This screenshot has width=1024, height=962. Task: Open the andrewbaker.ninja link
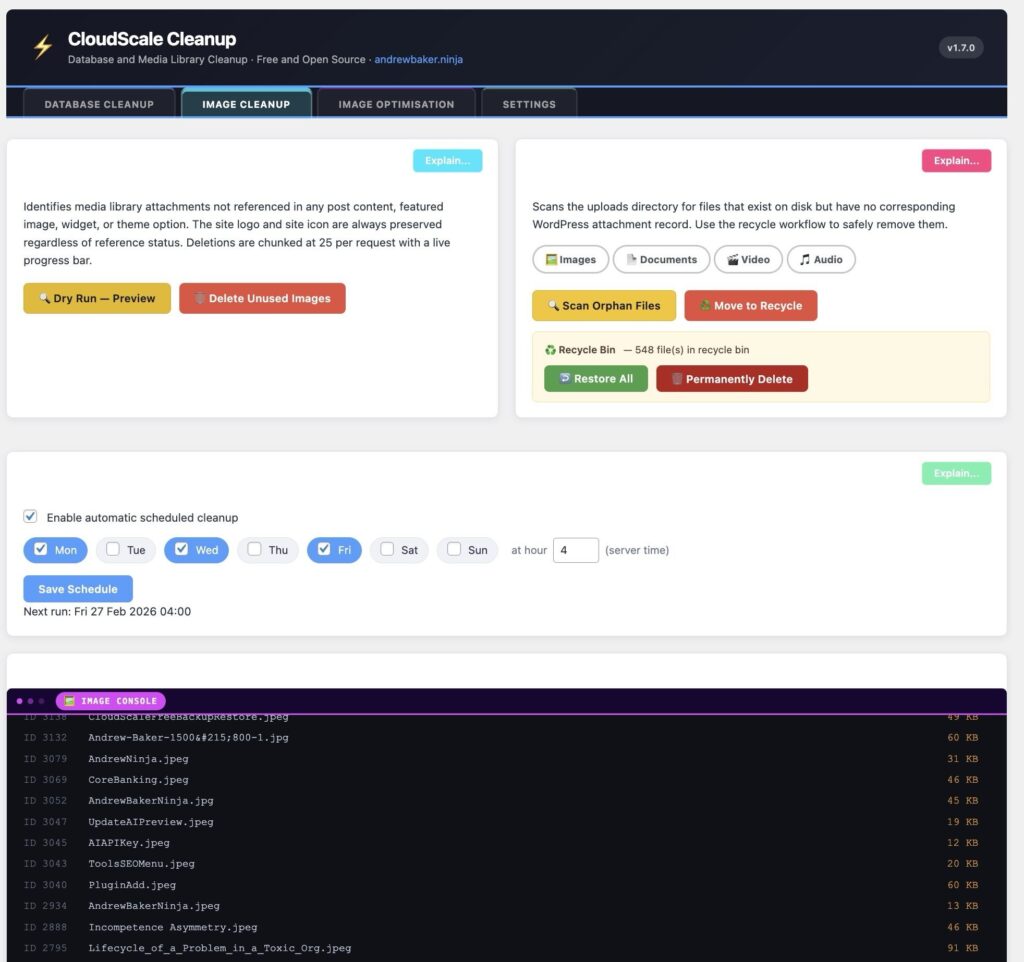(419, 59)
